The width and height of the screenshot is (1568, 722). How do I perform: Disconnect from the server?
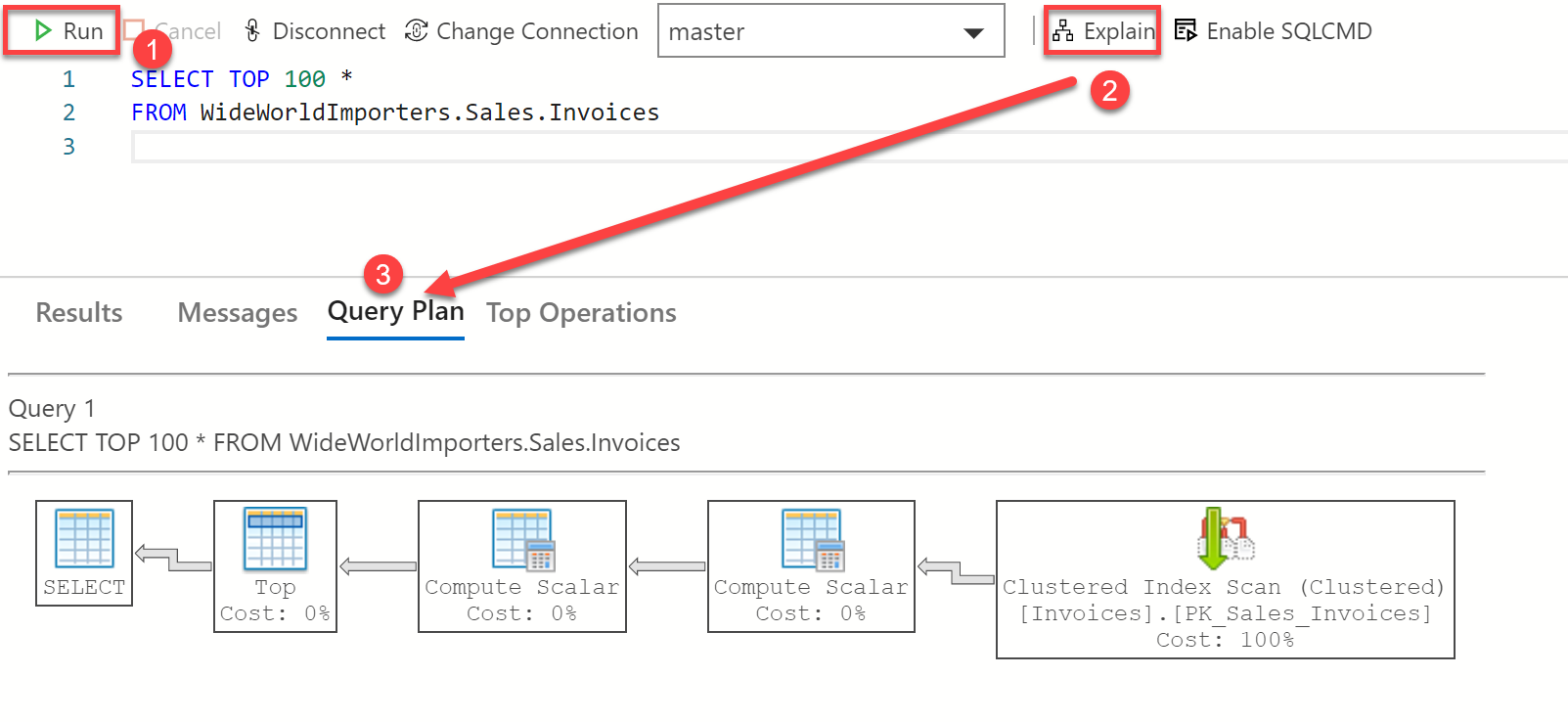click(x=314, y=31)
